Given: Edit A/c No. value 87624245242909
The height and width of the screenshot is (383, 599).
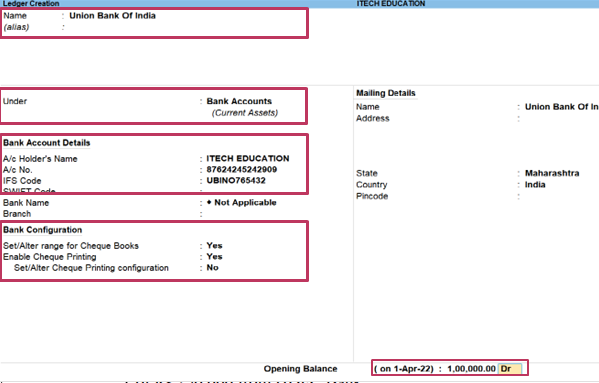Looking at the screenshot, I should click(x=241, y=170).
